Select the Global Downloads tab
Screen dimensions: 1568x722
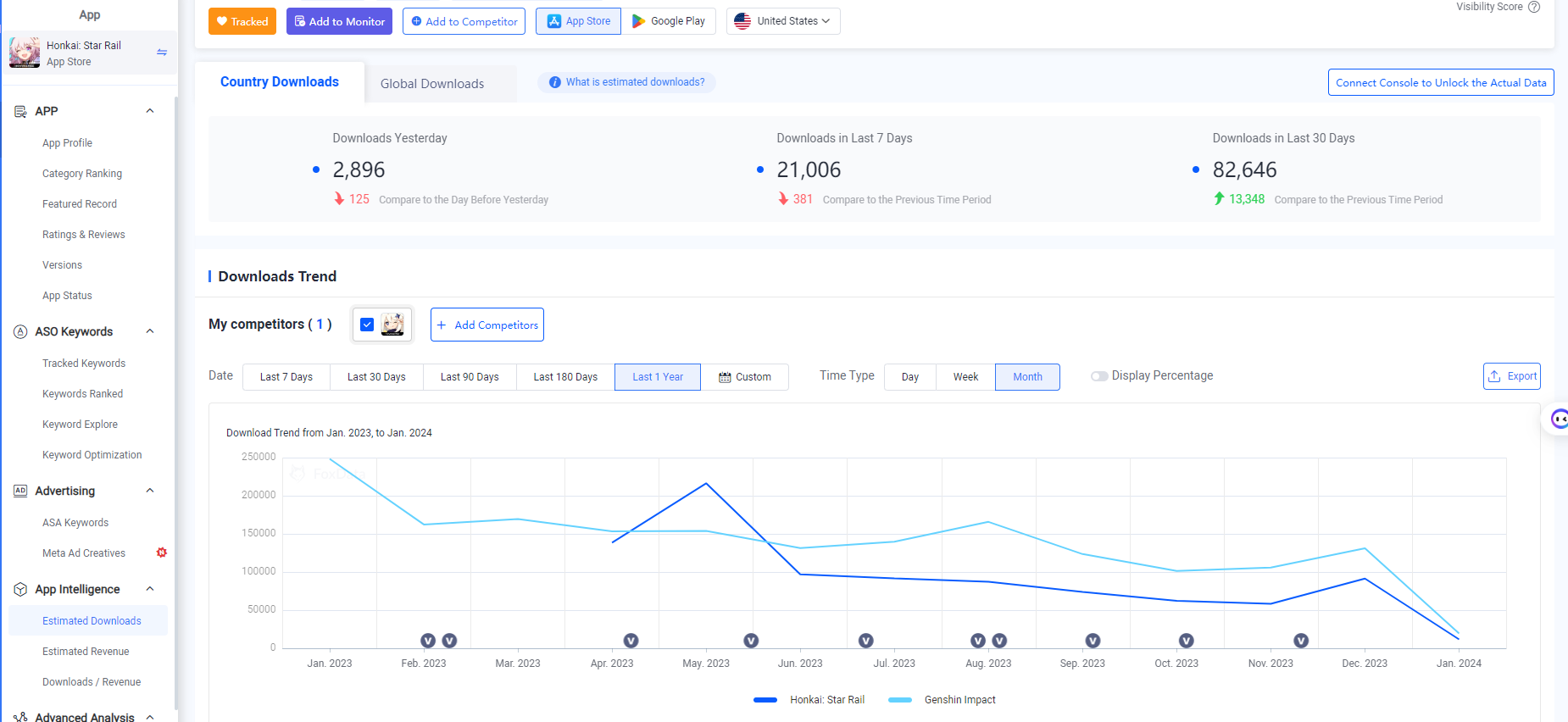pos(432,84)
